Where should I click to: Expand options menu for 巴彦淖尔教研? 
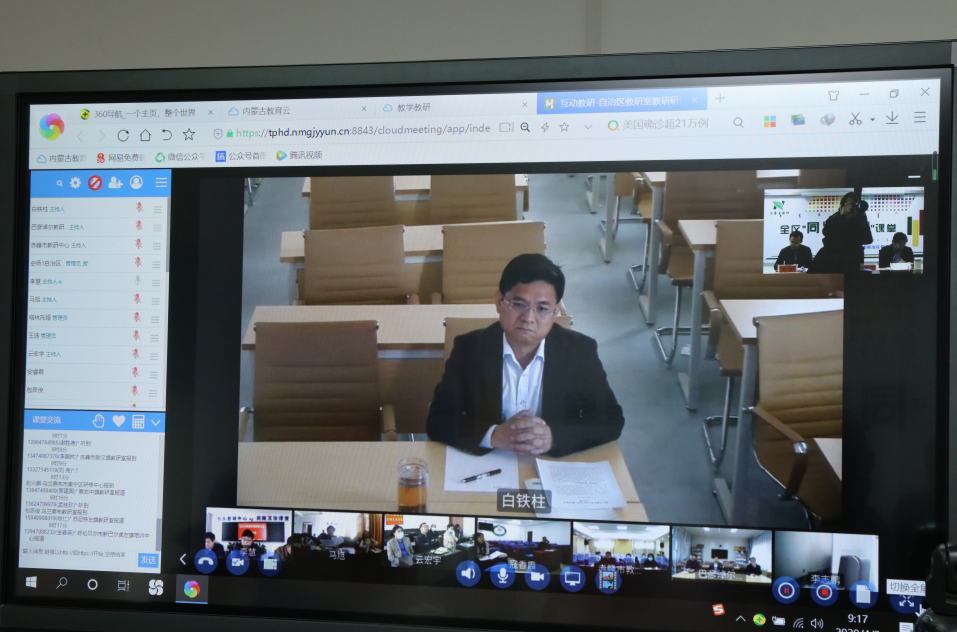pos(157,228)
